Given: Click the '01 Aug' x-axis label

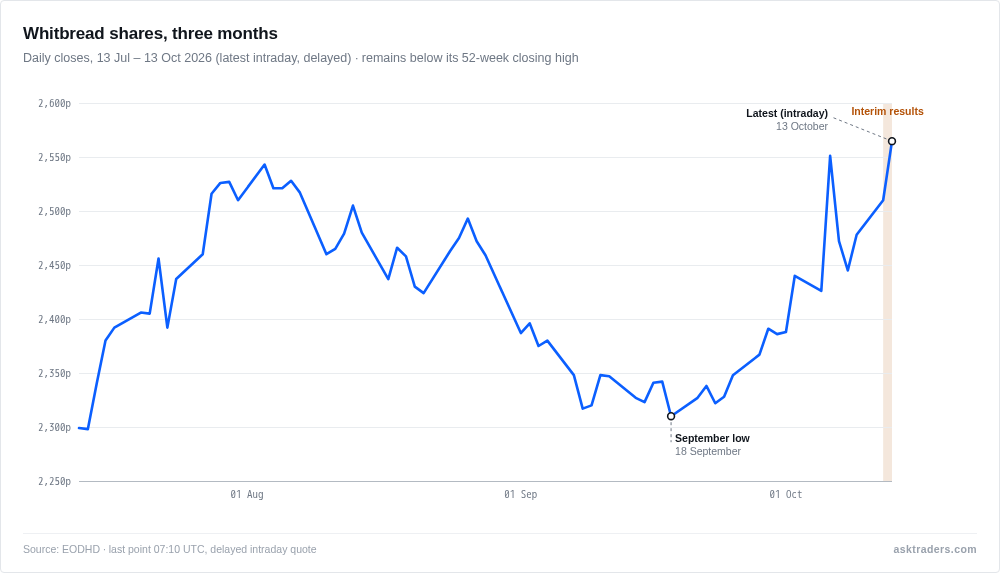Looking at the screenshot, I should pyautogui.click(x=247, y=494).
